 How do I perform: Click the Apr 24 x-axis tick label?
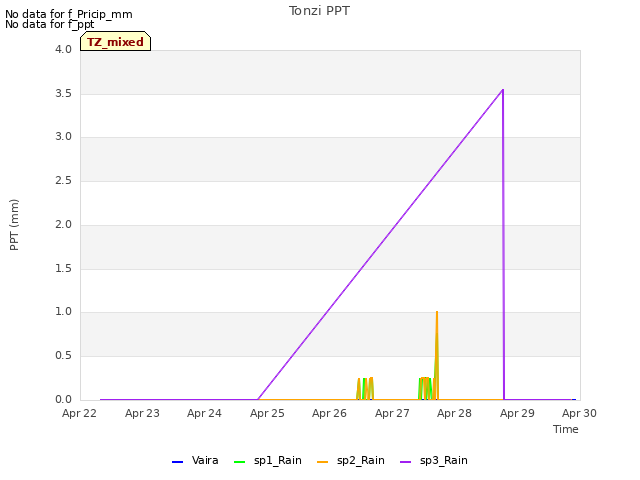point(204,413)
